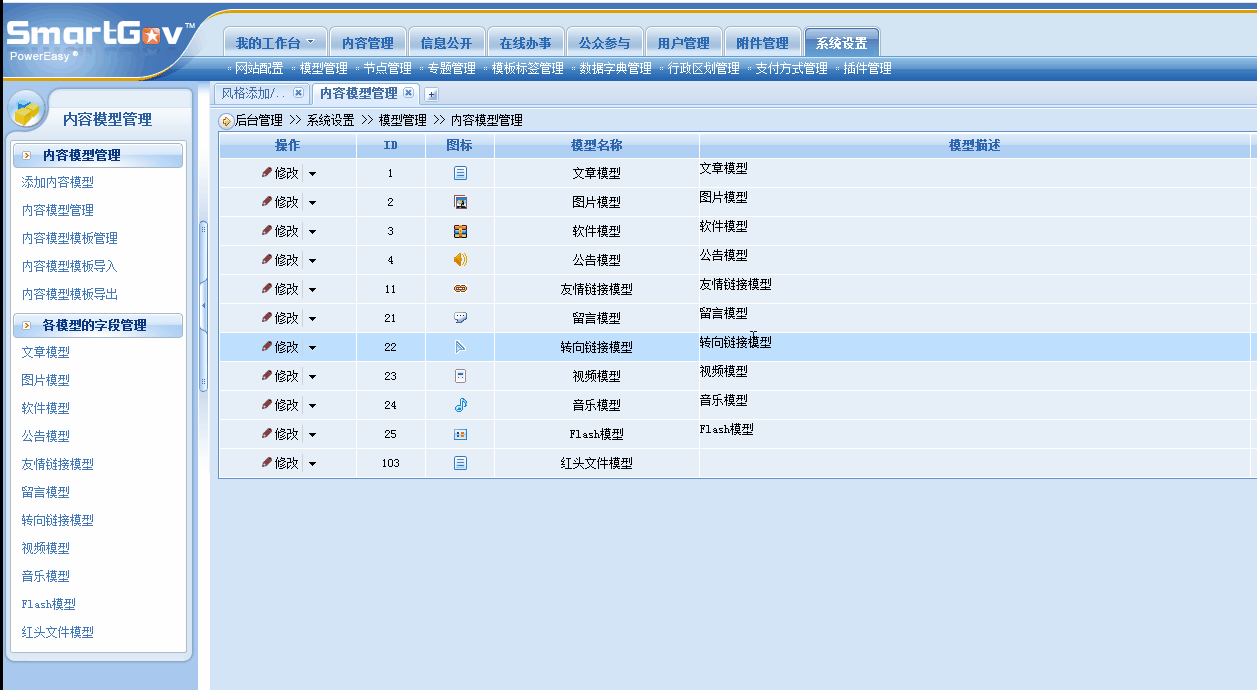Click the software model grid icon
Image resolution: width=1257 pixels, height=690 pixels.
(460, 231)
